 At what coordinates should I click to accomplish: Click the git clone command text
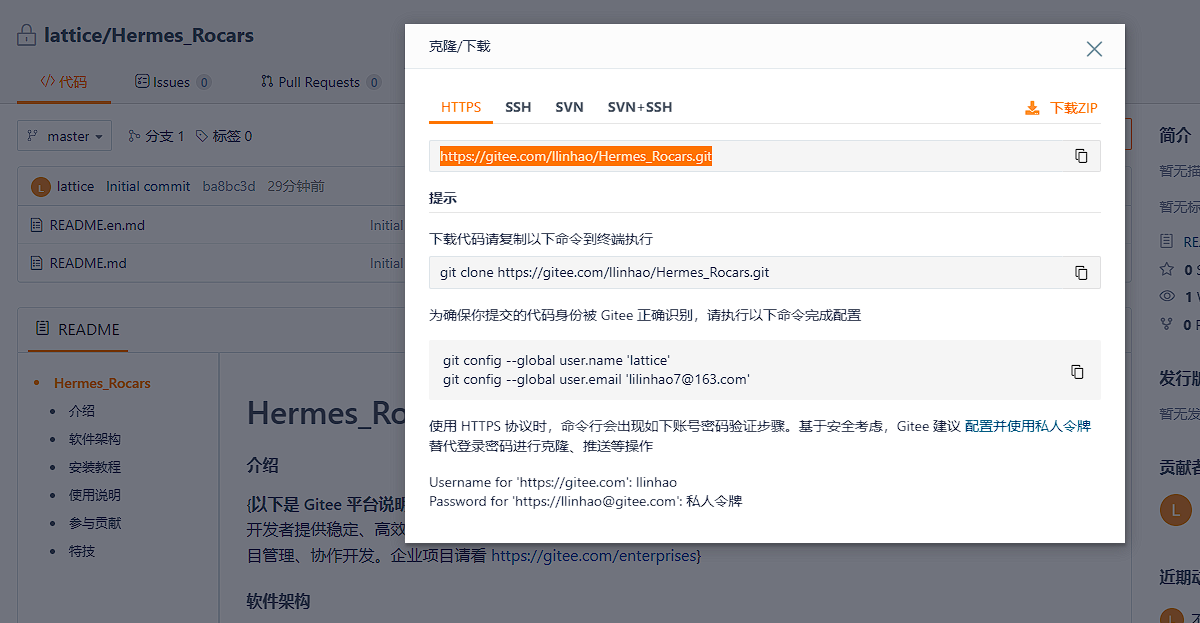(x=604, y=272)
